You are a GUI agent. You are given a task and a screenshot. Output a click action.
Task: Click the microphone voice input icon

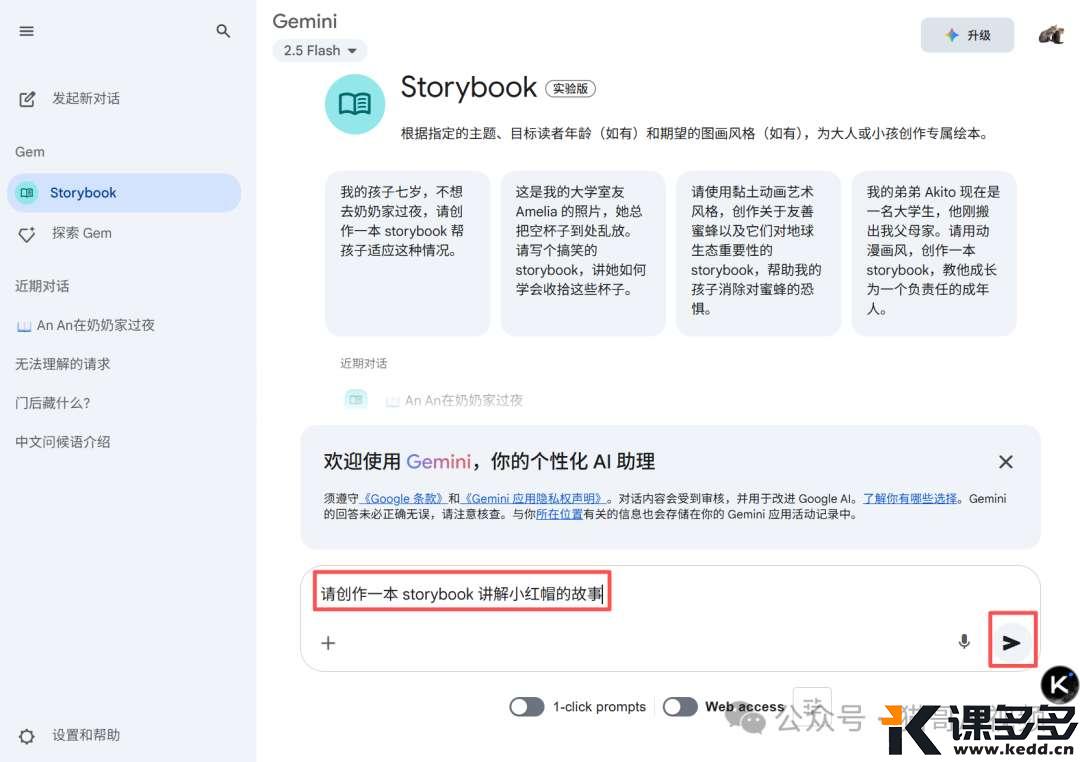(x=964, y=641)
